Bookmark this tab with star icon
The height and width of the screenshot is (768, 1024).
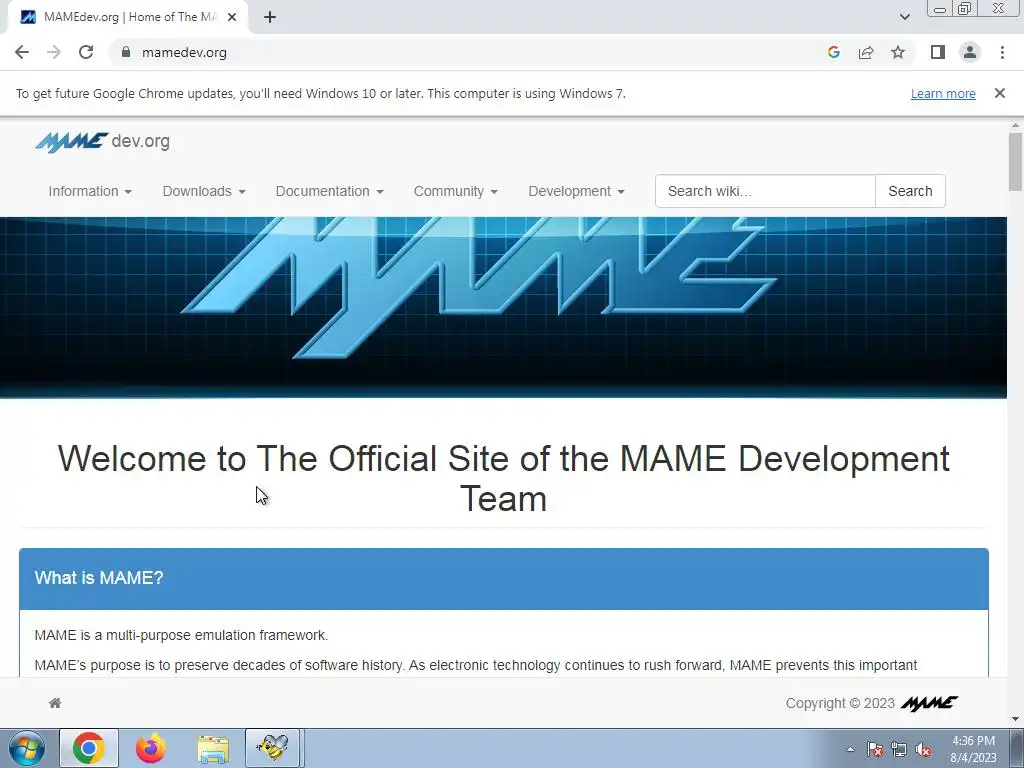click(898, 52)
